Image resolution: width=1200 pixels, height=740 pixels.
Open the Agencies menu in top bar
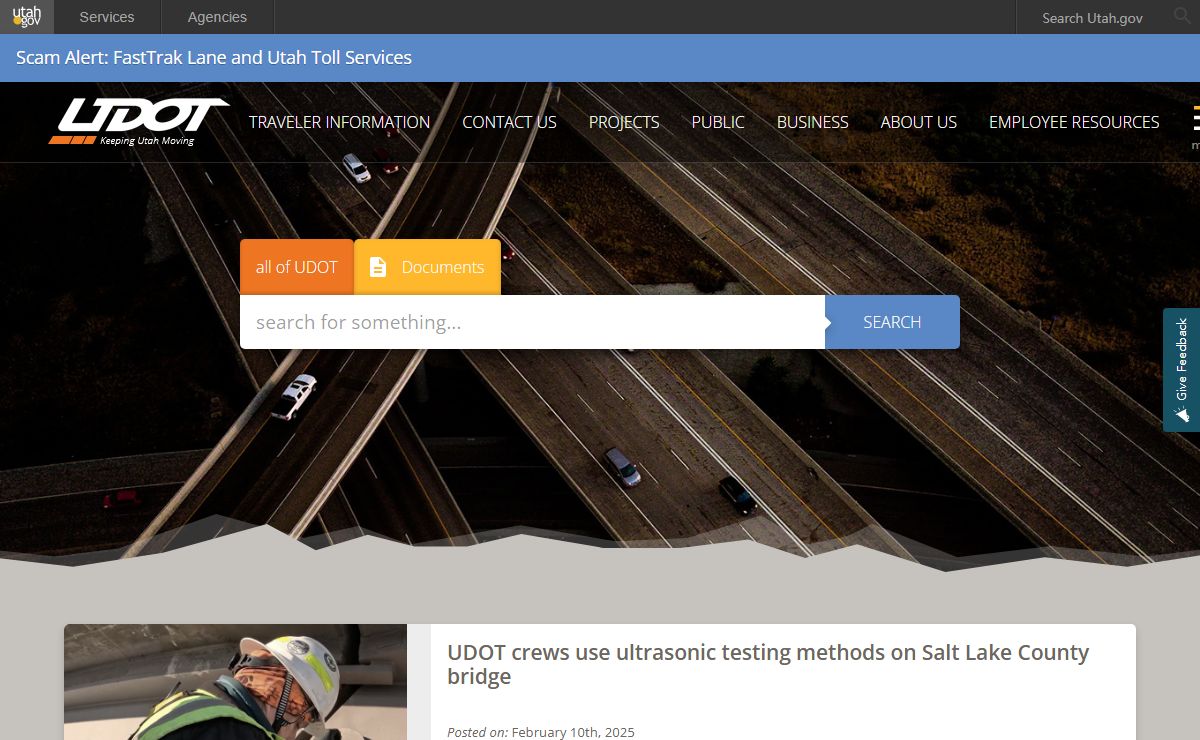(217, 17)
